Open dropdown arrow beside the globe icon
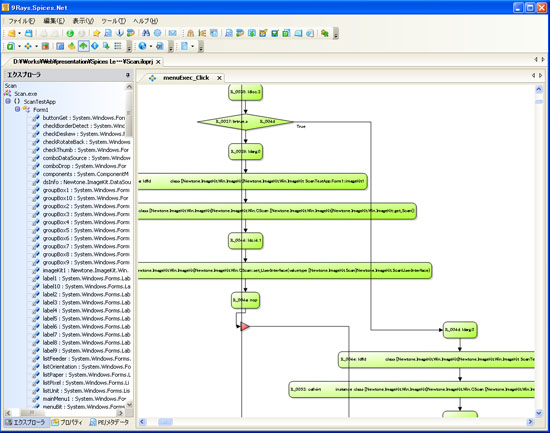 [150, 46]
